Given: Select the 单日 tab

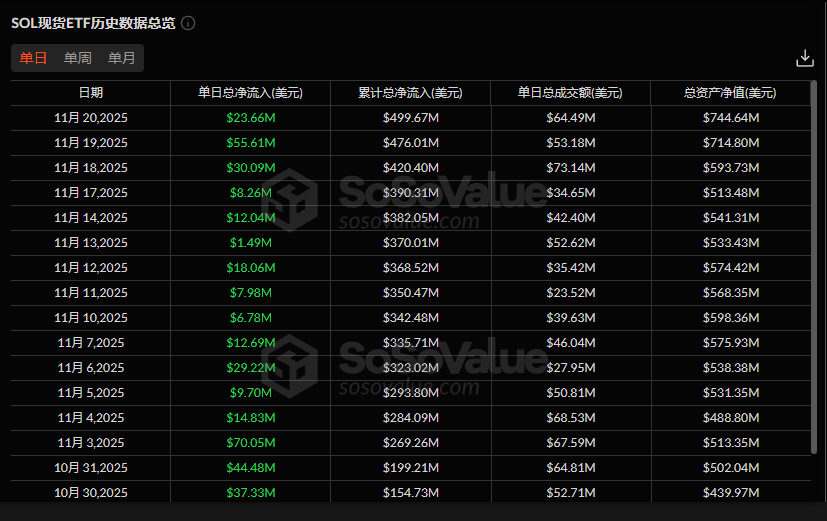Looking at the screenshot, I should [33, 58].
